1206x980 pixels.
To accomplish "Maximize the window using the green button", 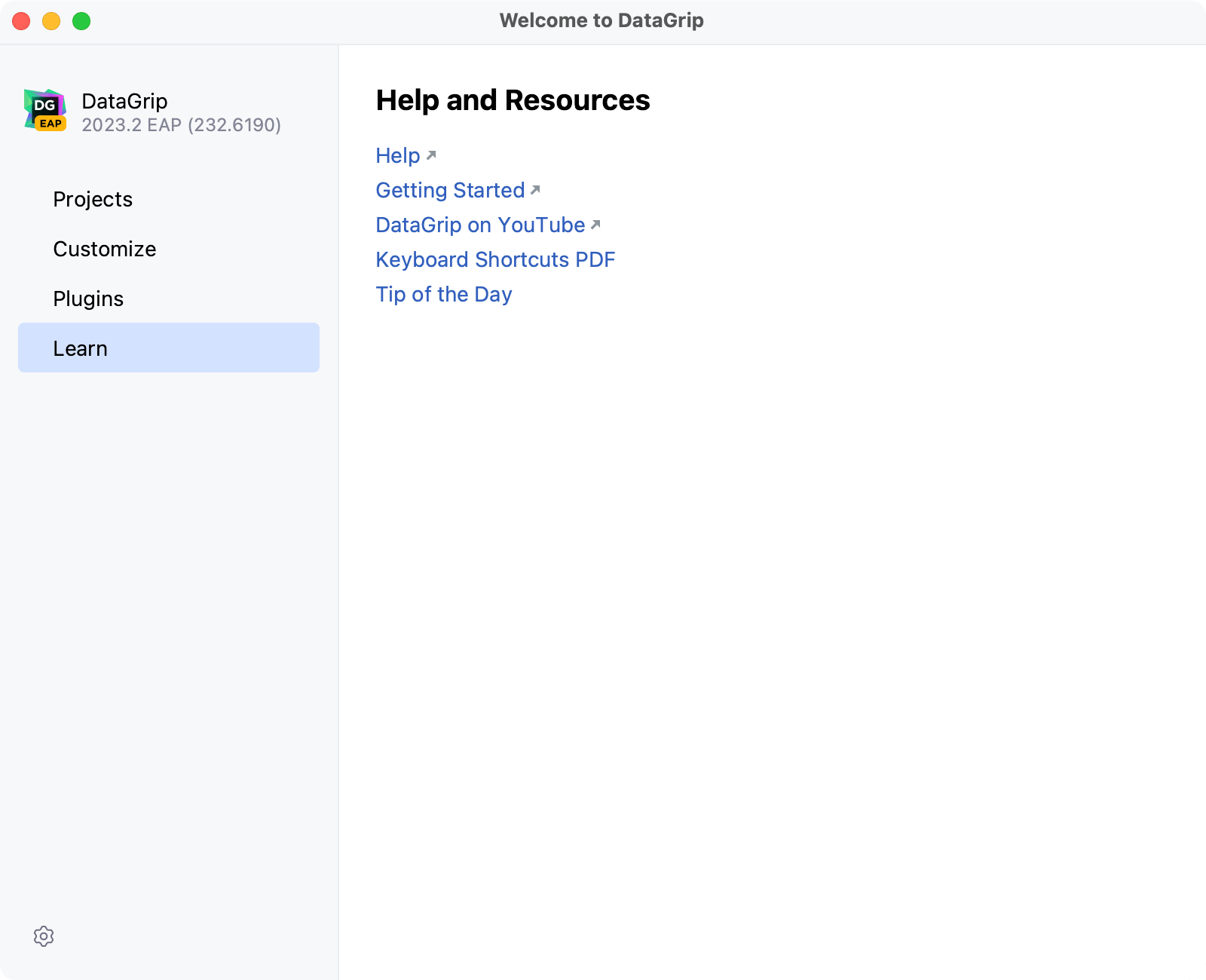I will pyautogui.click(x=81, y=21).
